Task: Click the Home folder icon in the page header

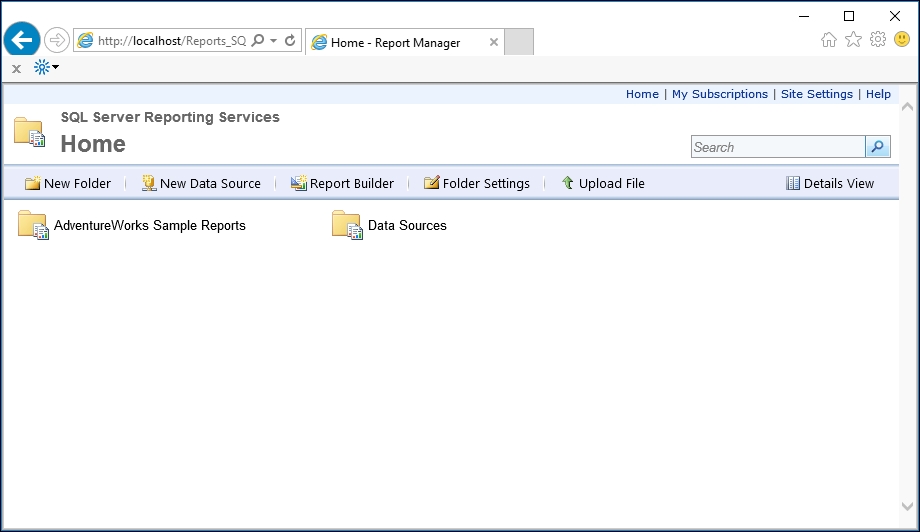Action: [29, 132]
